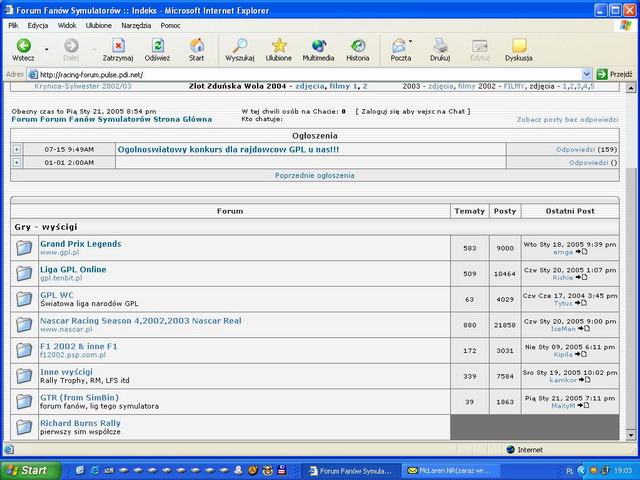Open the address bar dropdown arrow
Image resolution: width=640 pixels, height=480 pixels.
click(x=587, y=74)
